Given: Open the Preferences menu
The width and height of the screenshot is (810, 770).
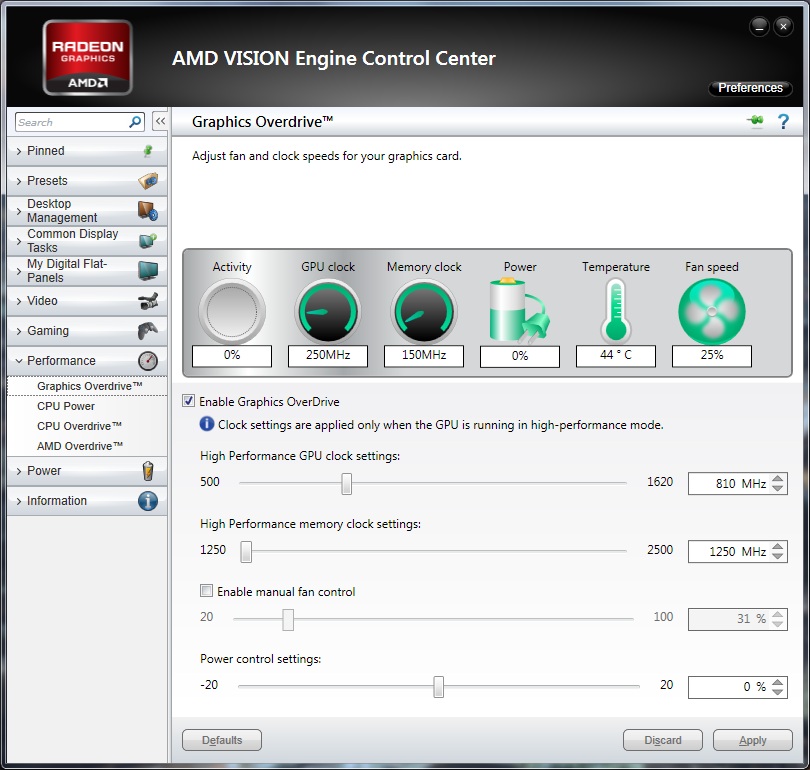Looking at the screenshot, I should pos(751,88).
